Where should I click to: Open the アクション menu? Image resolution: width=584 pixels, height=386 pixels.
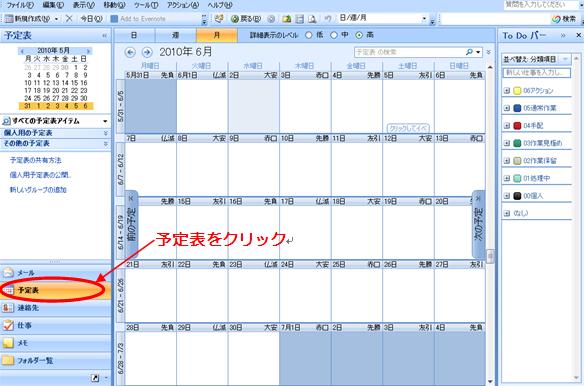(182, 5)
